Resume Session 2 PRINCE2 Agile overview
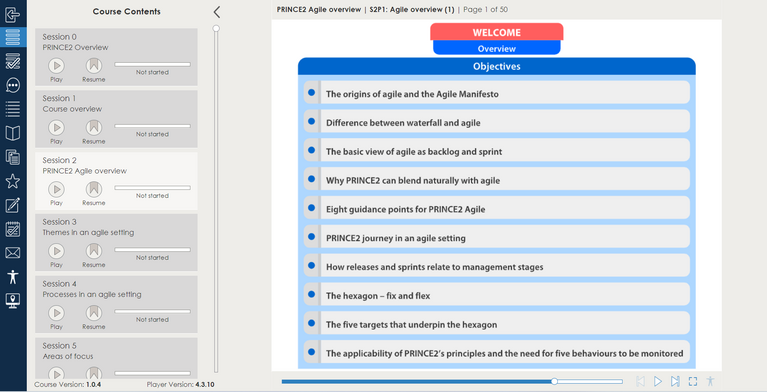Image resolution: width=767 pixels, height=392 pixels. (94, 189)
